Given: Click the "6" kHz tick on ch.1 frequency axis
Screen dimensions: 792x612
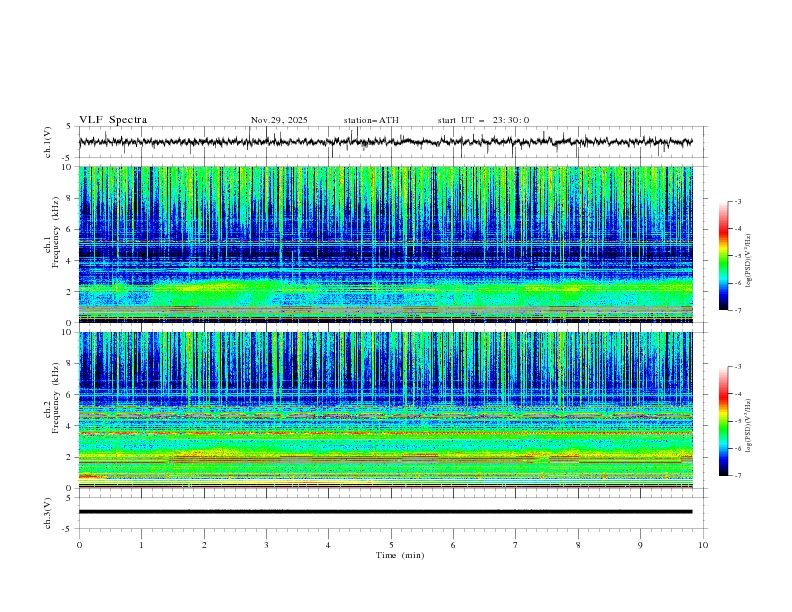Looking at the screenshot, I should point(71,230).
